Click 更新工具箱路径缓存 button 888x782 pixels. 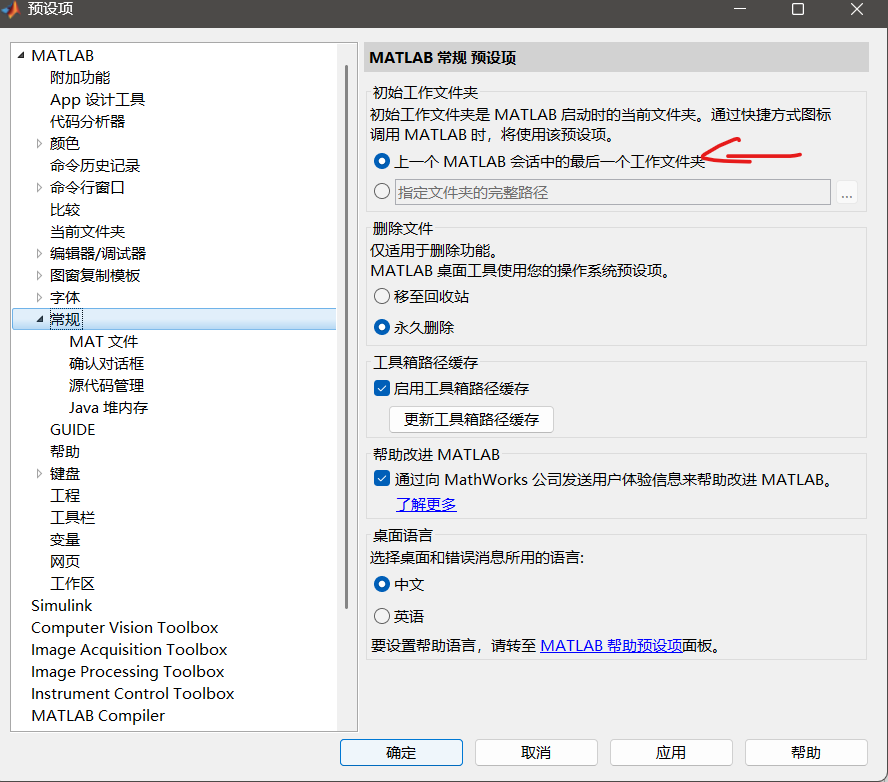[471, 420]
